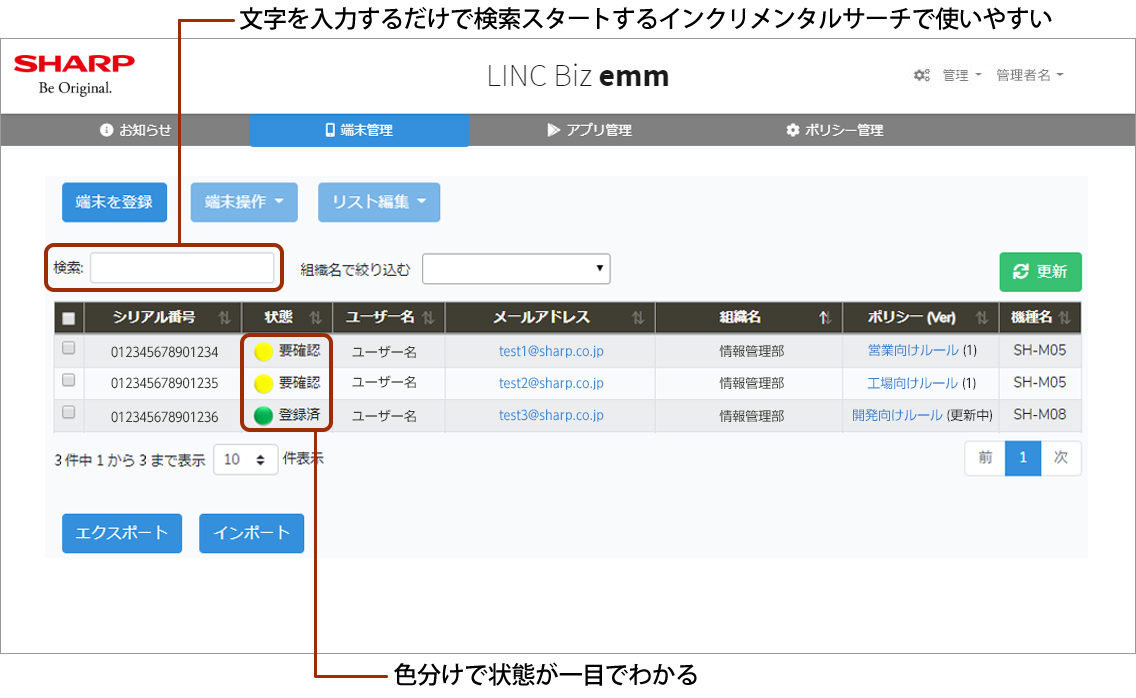Click sort arrows on ポリシー(Ver) column
The width and height of the screenshot is (1136, 698).
[x=982, y=317]
